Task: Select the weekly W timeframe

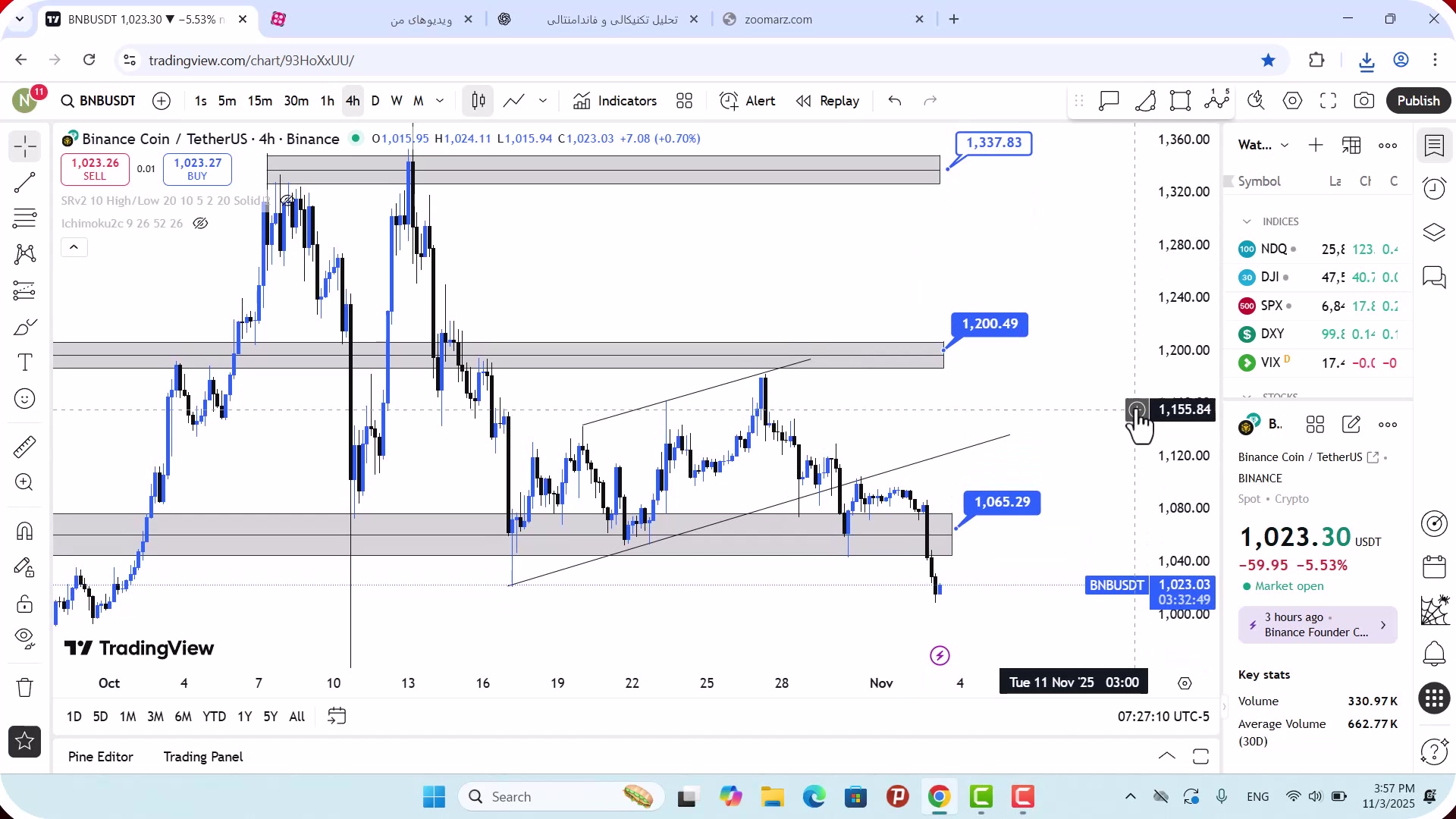Action: 397,101
